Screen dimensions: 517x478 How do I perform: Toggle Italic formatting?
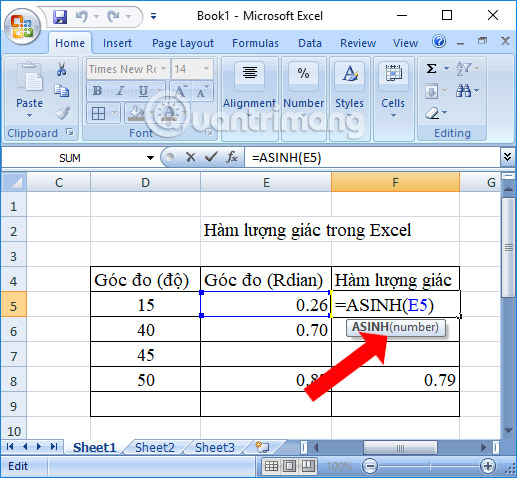tap(120, 91)
